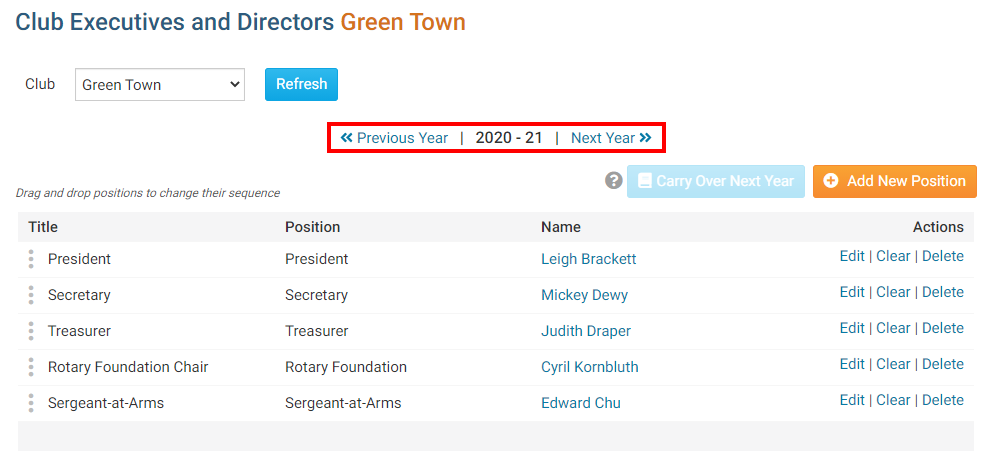Edit the Rotary Foundation Chair position
997x469 pixels.
pos(852,364)
